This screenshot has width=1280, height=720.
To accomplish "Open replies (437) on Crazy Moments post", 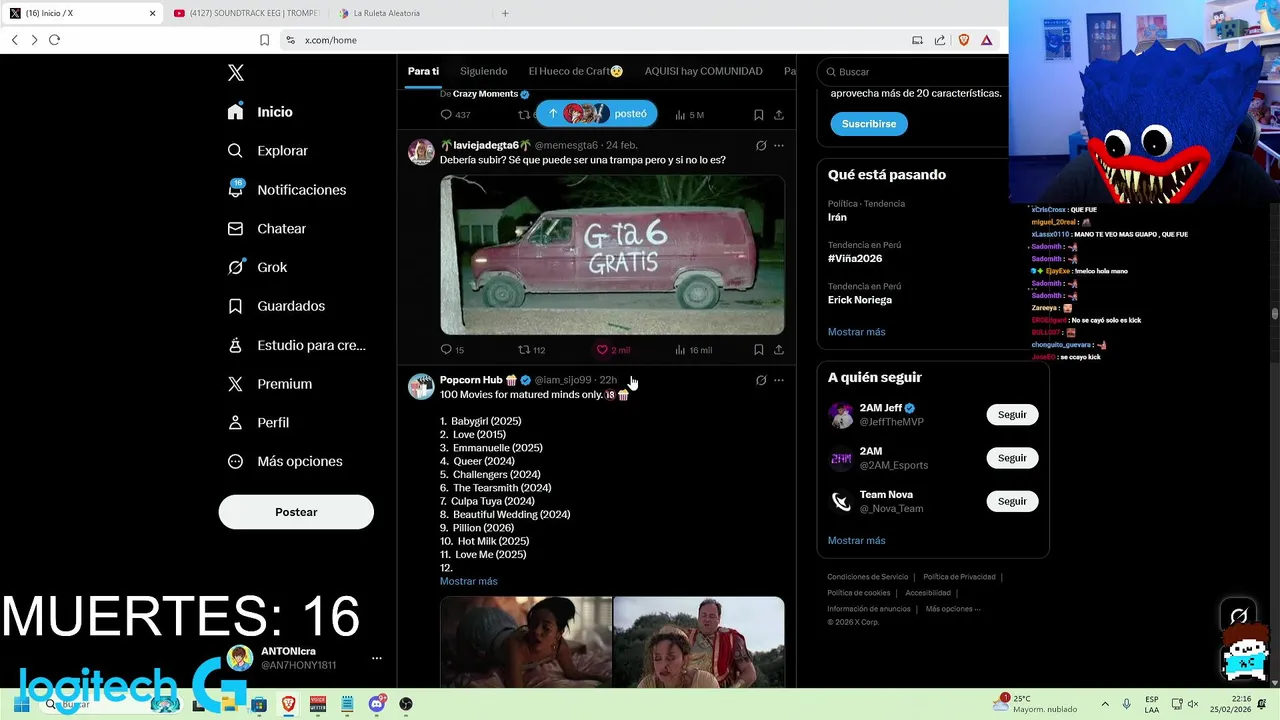I will tap(455, 115).
